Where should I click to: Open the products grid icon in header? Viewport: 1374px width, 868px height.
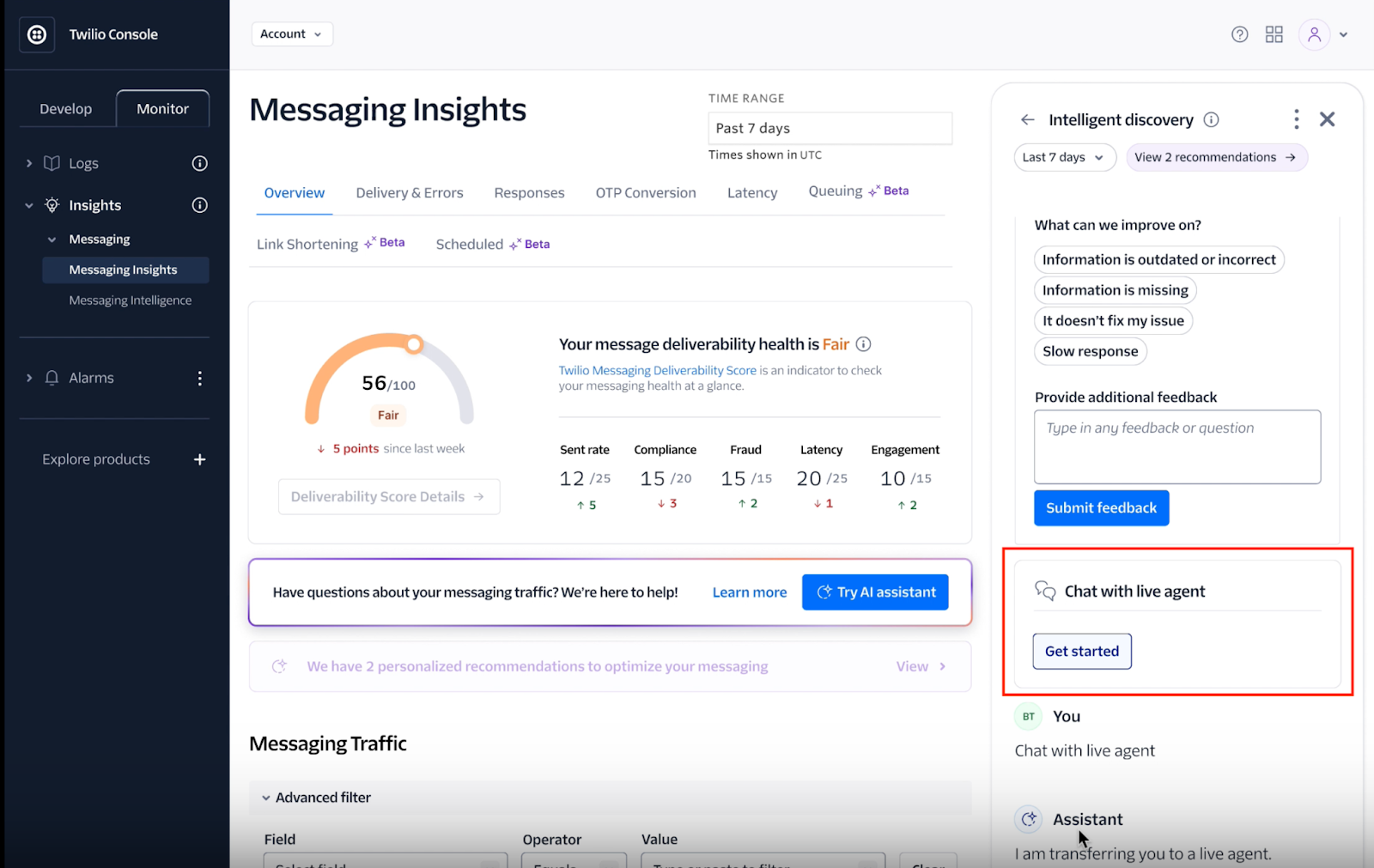click(x=1274, y=34)
